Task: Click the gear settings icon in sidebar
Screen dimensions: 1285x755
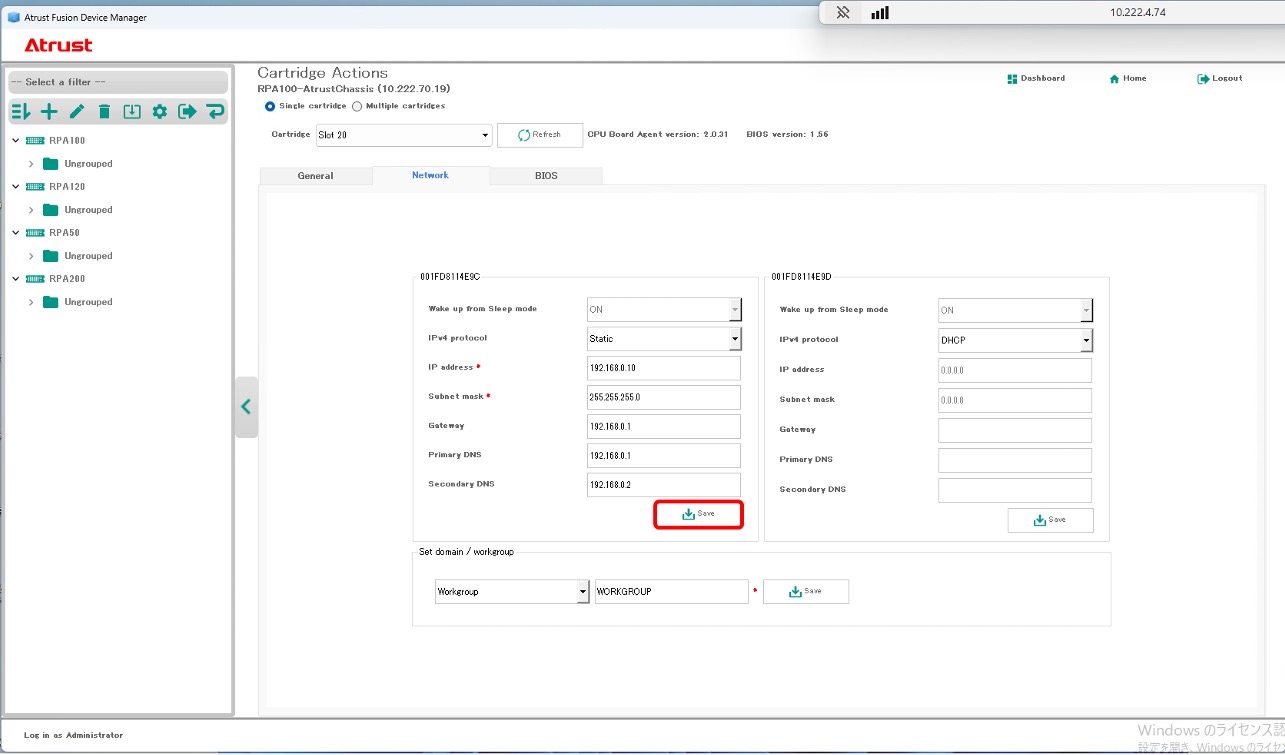Action: [x=159, y=112]
